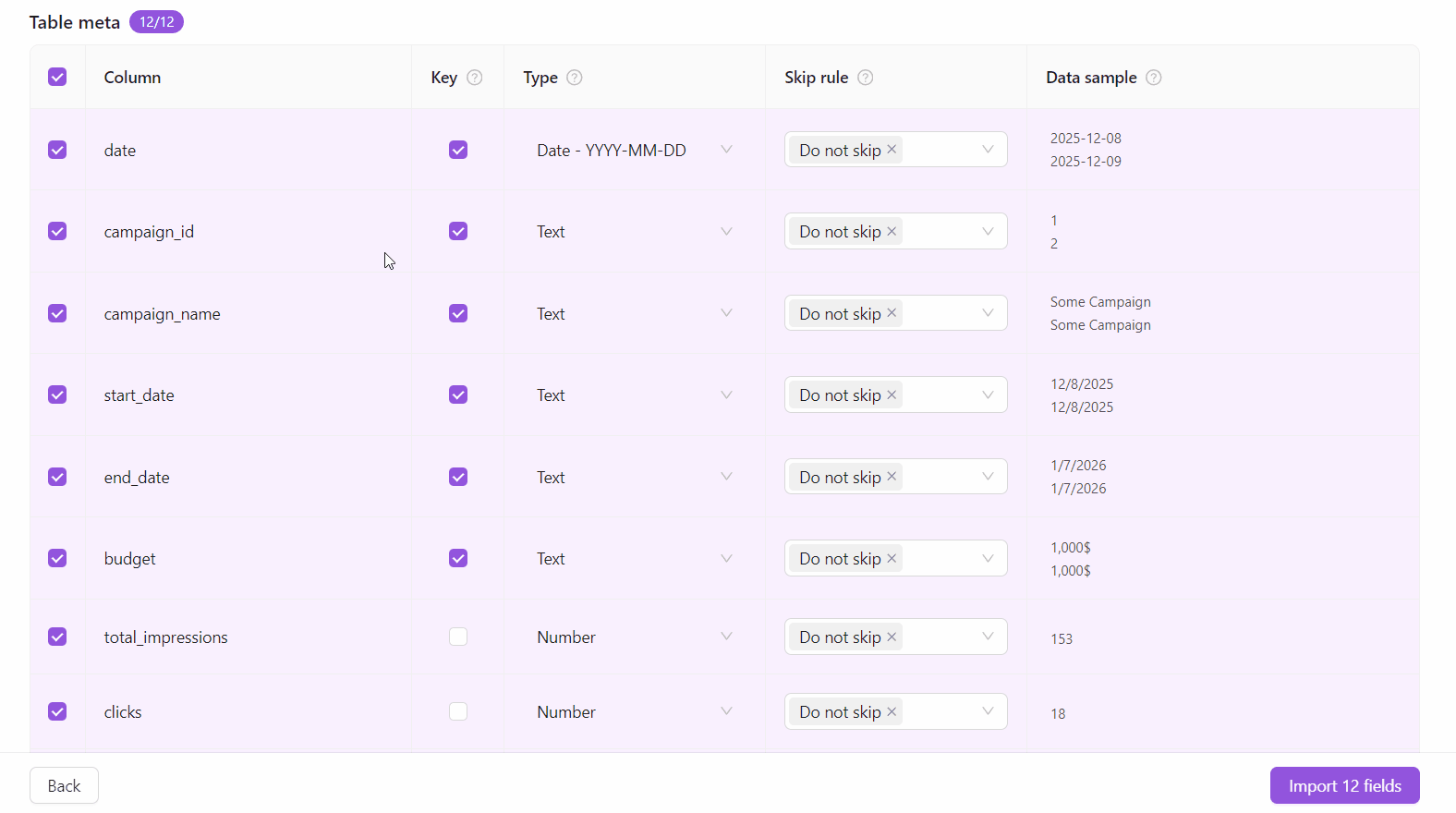
Task: Enable the Key checkbox for clicks
Action: (458, 711)
